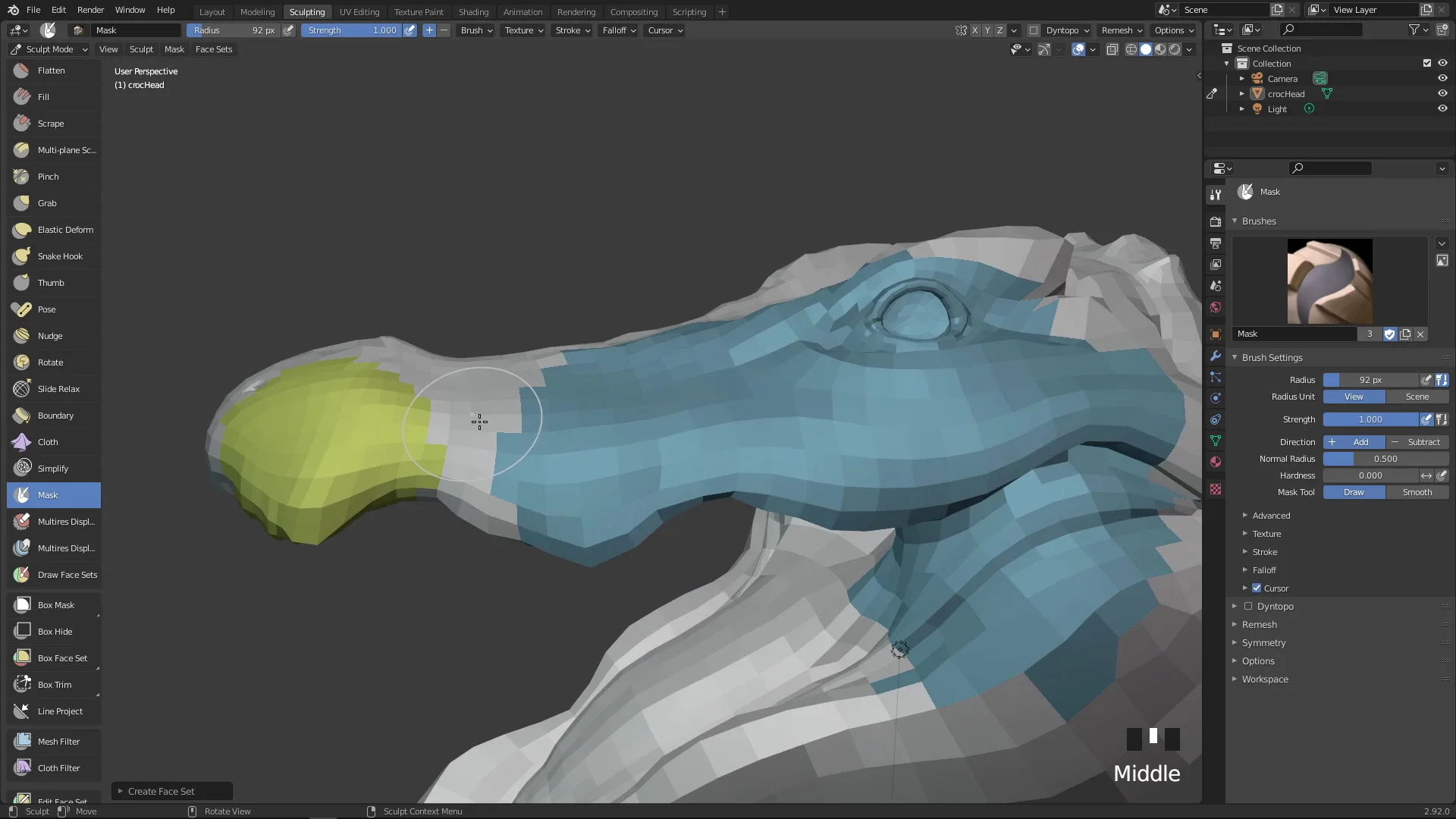This screenshot has height=819, width=1456.
Task: Disable the Cursor checkbox in Brush Settings
Action: pos(1257,588)
